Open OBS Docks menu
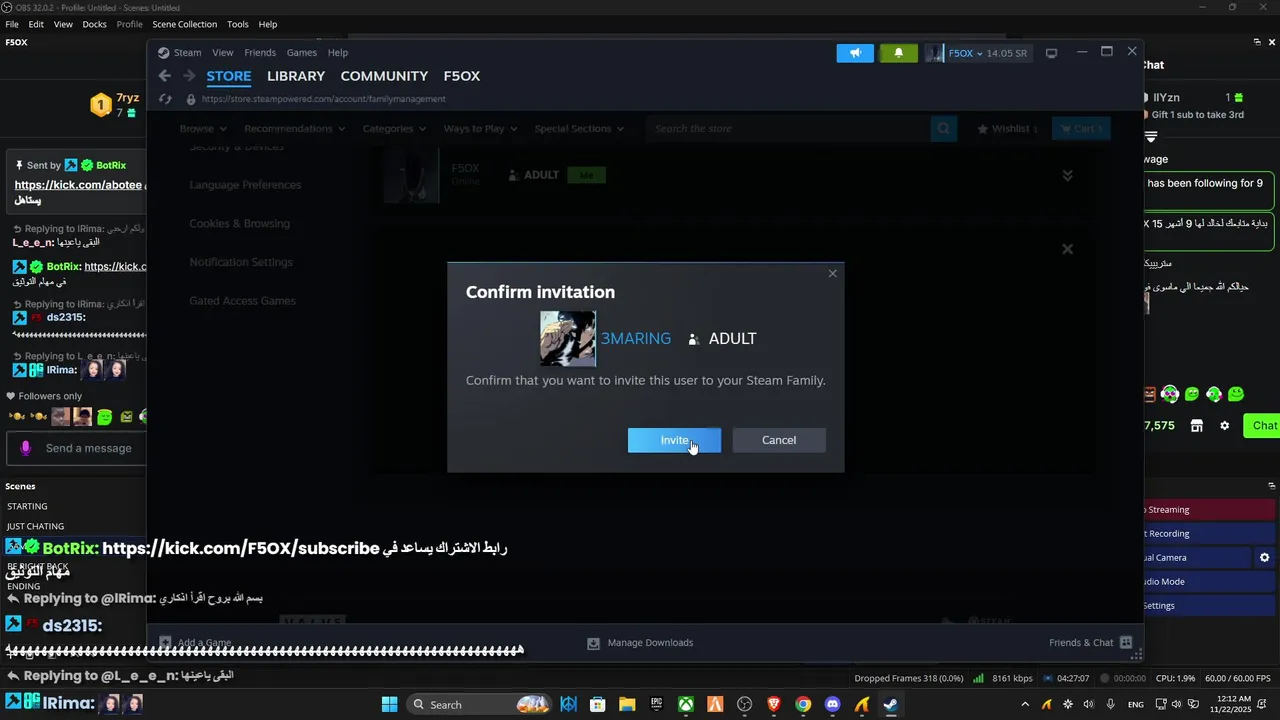 pos(94,24)
